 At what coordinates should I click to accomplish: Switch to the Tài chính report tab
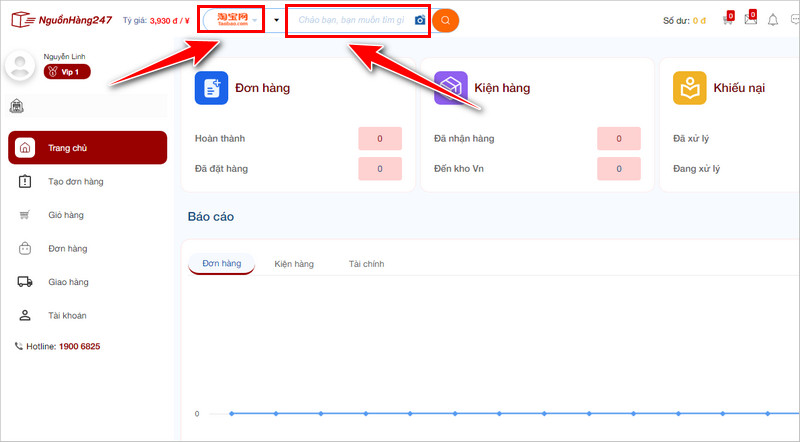pyautogui.click(x=366, y=264)
